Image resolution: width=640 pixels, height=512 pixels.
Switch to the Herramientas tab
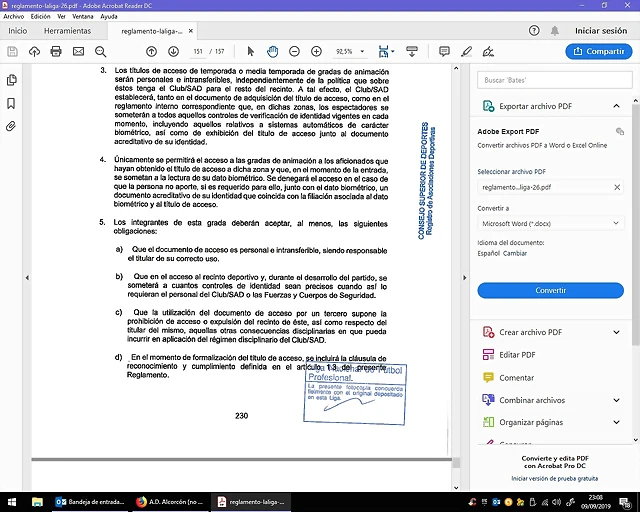67,31
